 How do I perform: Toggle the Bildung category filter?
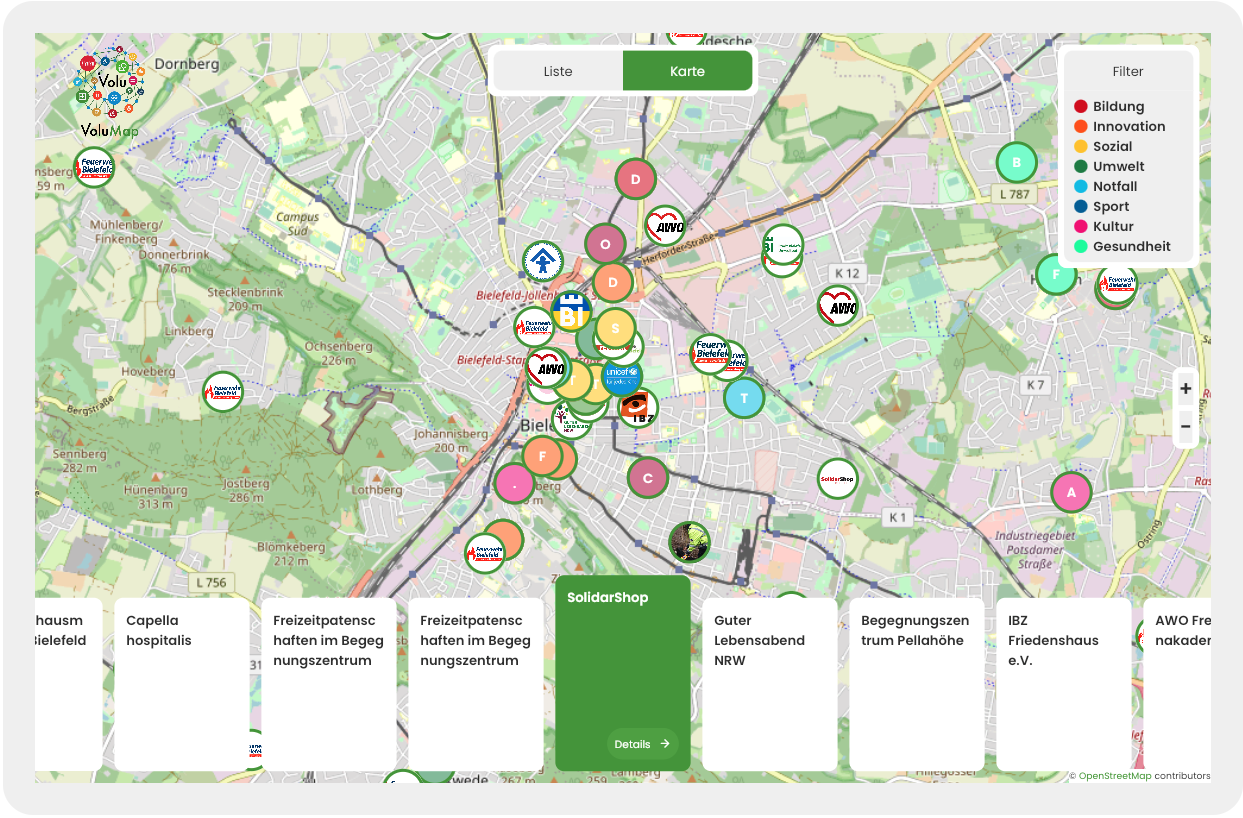click(x=1118, y=106)
